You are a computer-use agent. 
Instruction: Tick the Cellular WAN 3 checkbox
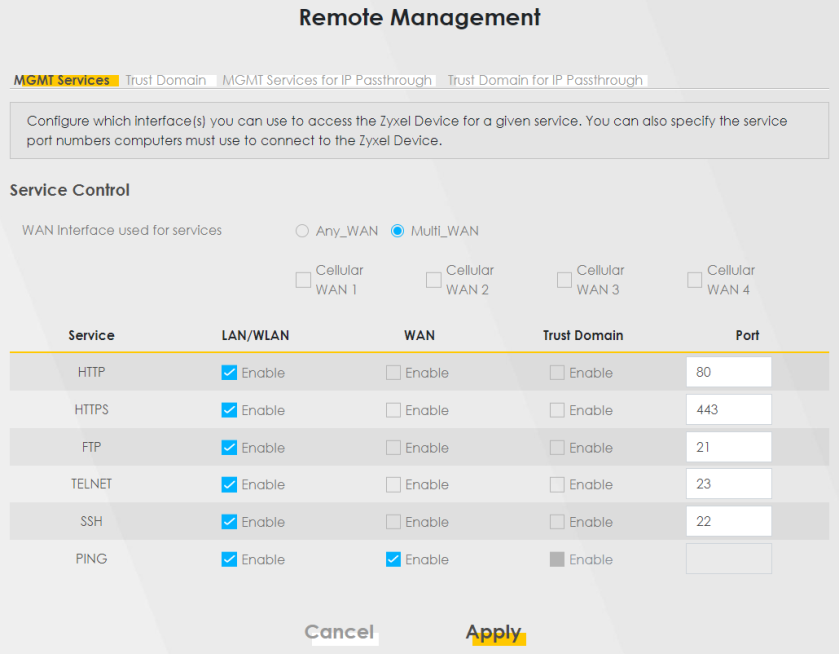564,280
